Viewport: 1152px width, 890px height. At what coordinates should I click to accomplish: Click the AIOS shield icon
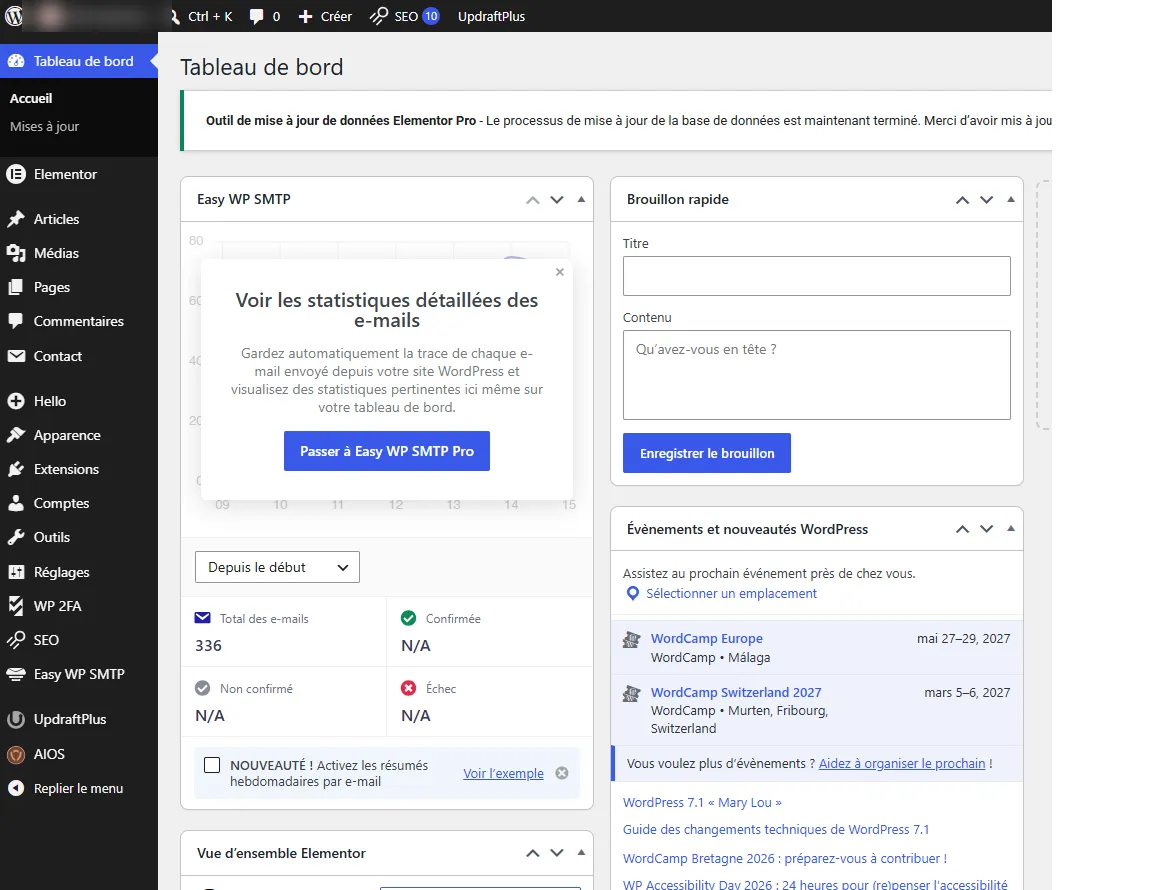15,754
